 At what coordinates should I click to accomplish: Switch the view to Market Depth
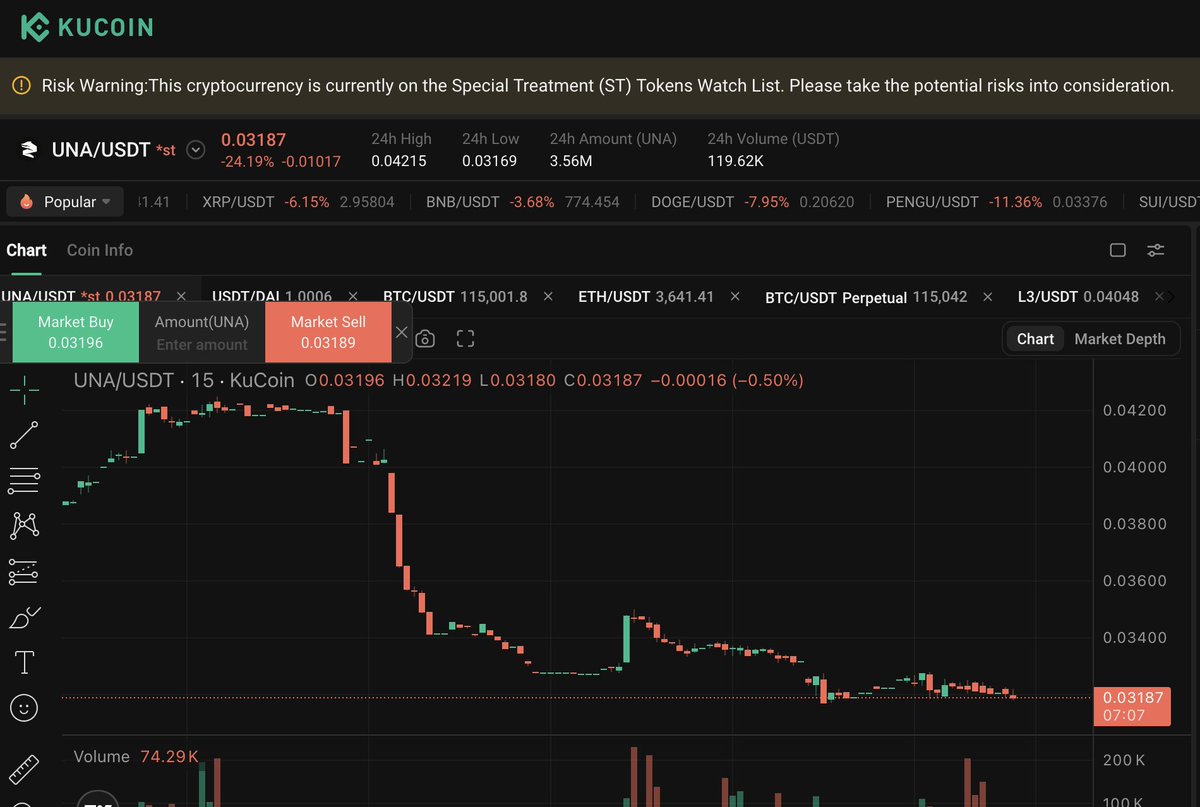pyautogui.click(x=1120, y=339)
